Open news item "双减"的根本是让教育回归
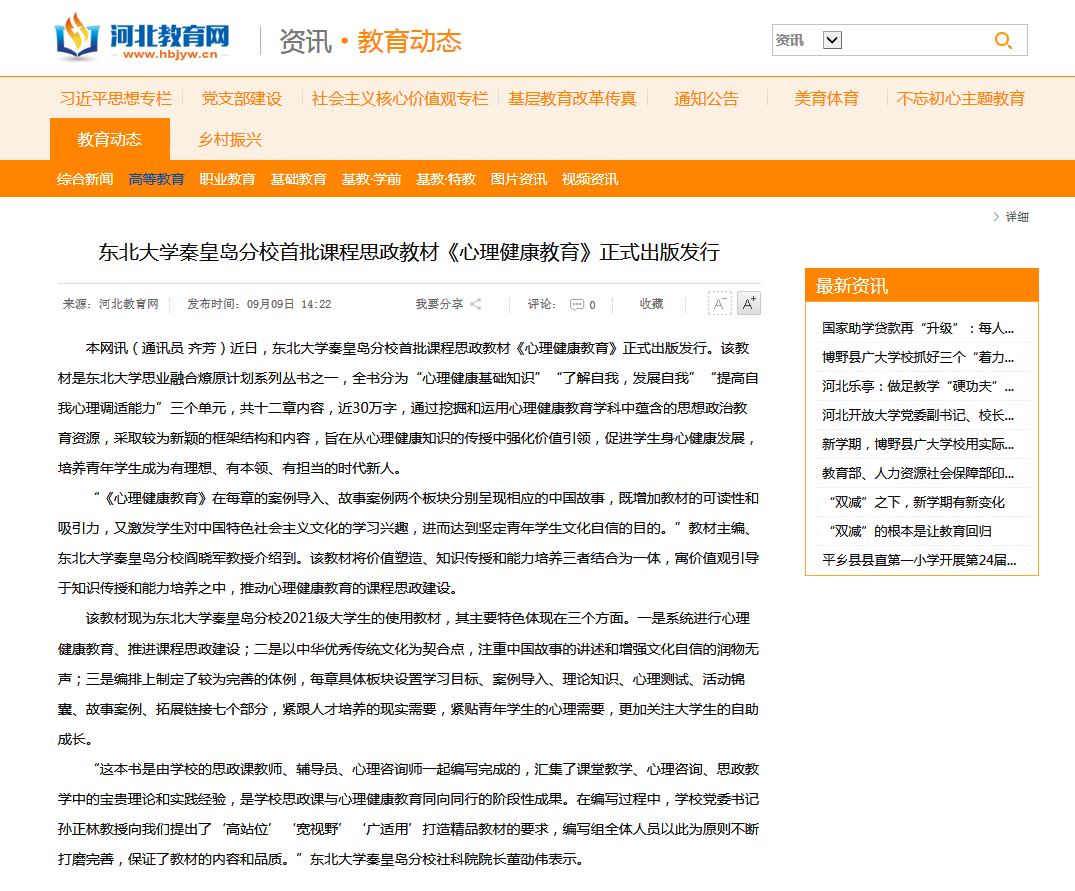This screenshot has height=891, width=1075. 909,531
